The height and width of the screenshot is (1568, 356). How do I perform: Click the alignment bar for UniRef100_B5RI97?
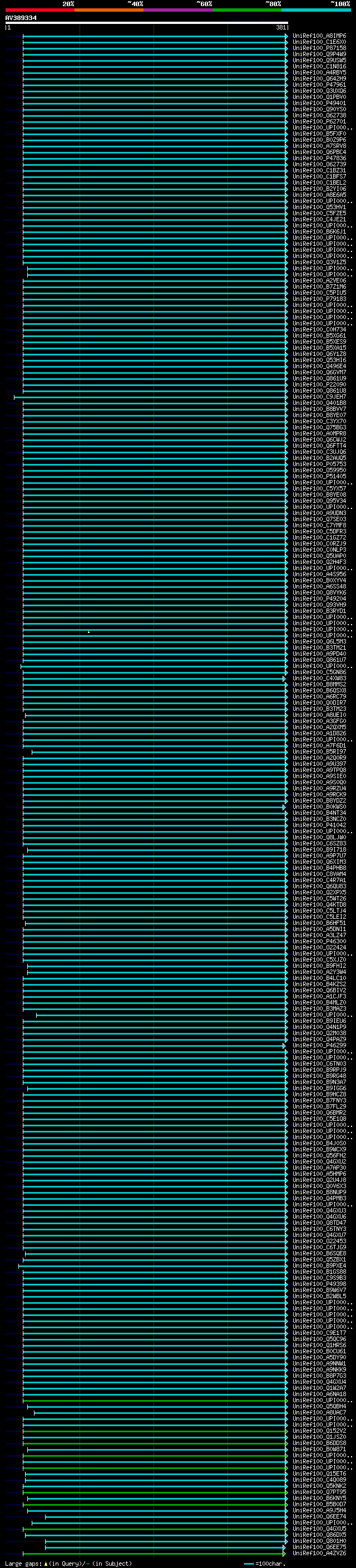coord(160,752)
